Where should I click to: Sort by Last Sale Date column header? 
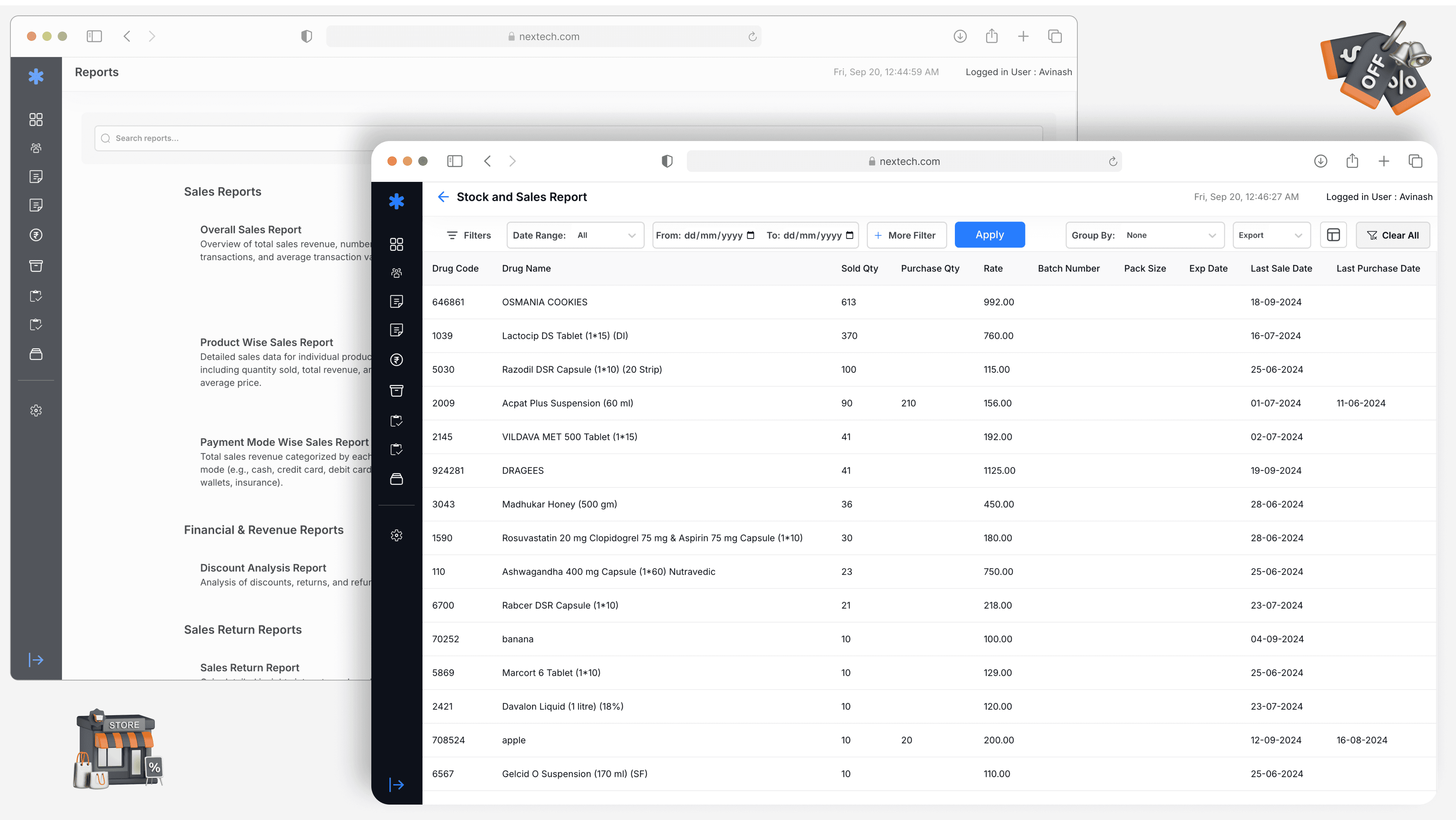[x=1281, y=268]
